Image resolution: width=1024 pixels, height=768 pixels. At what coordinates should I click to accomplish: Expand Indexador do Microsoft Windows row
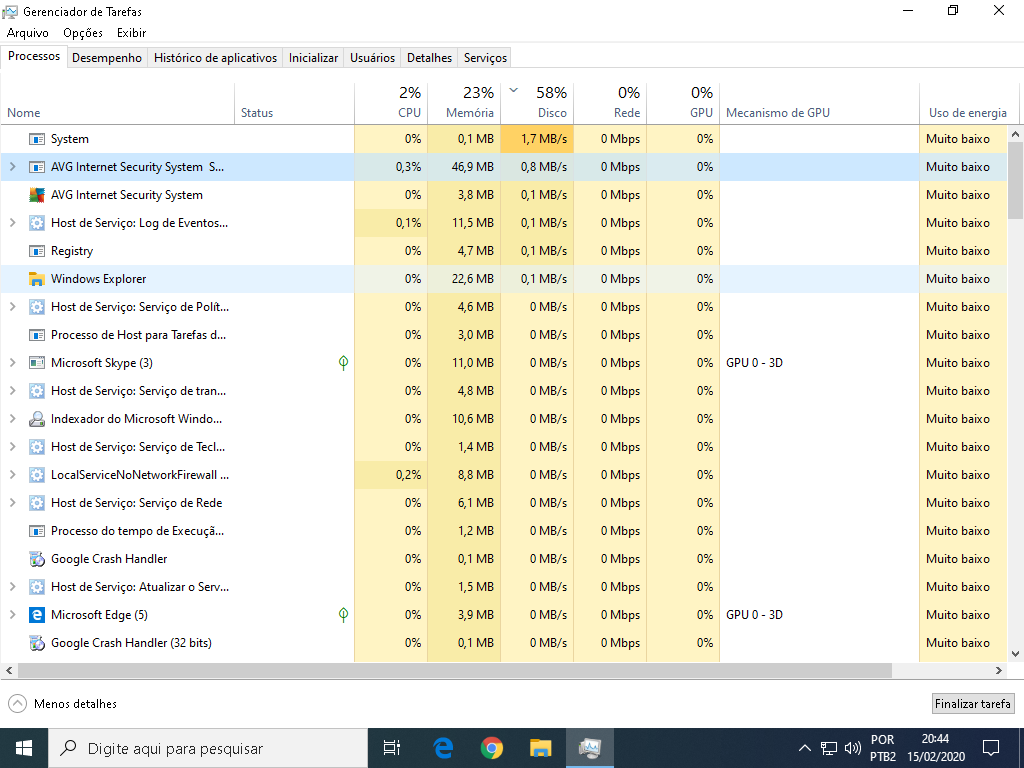[12, 419]
